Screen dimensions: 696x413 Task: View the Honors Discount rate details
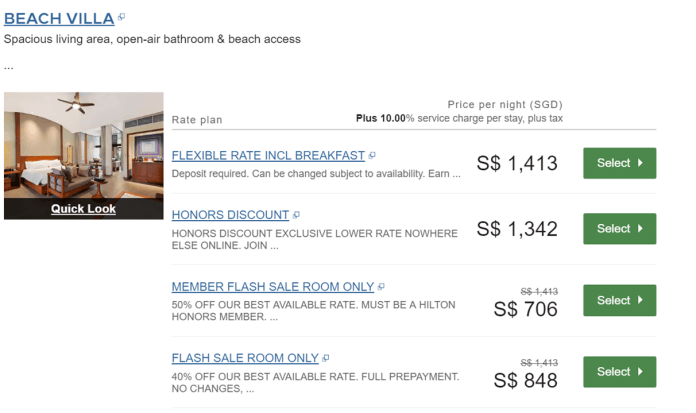[230, 215]
